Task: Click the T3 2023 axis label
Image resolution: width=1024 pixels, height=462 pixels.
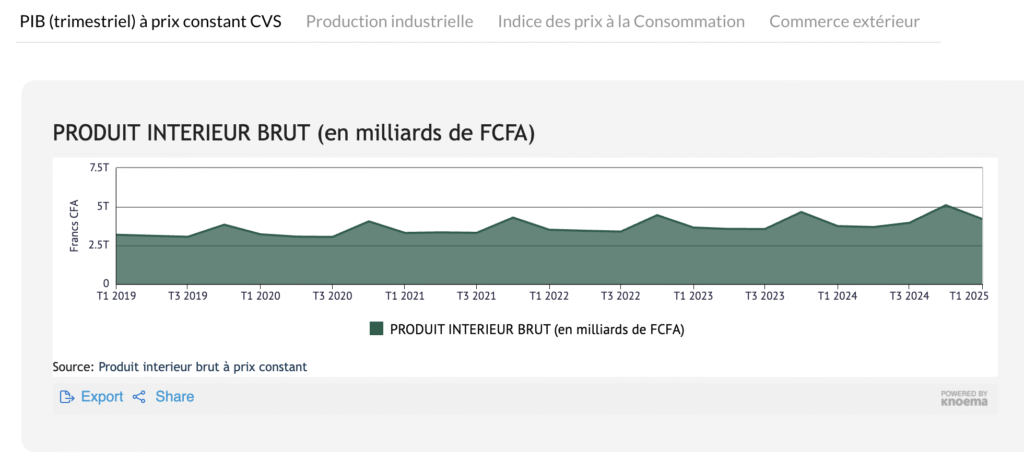Action: 765,296
